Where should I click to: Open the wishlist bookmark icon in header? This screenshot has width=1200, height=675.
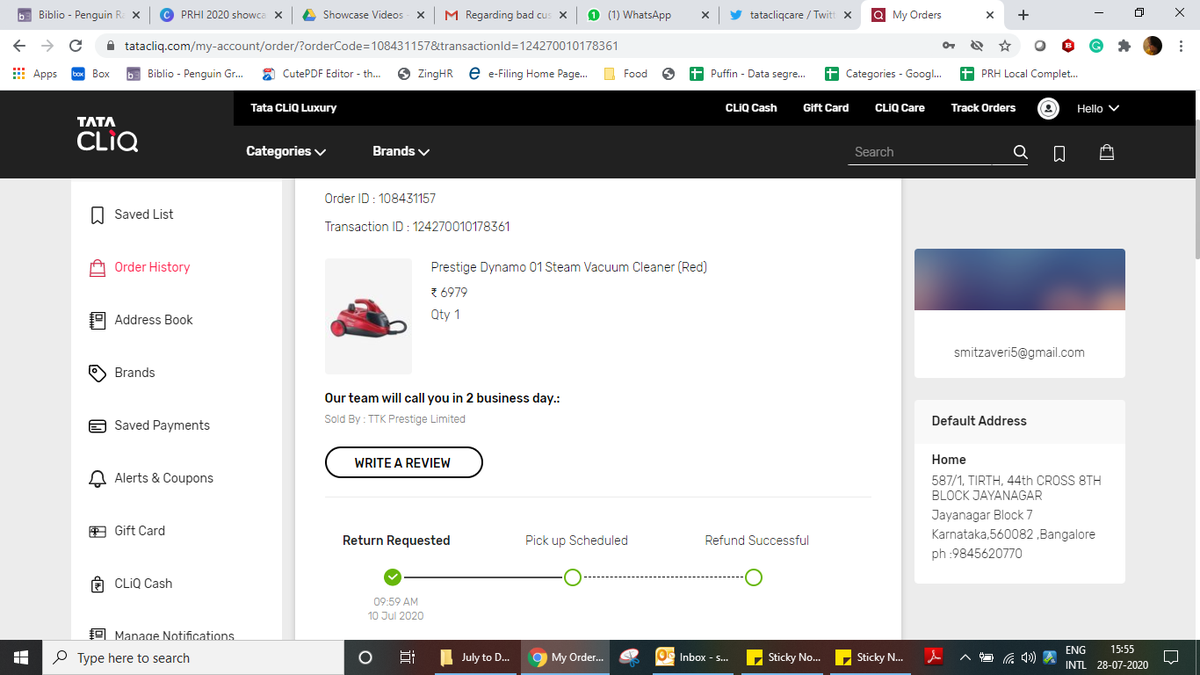pos(1060,152)
